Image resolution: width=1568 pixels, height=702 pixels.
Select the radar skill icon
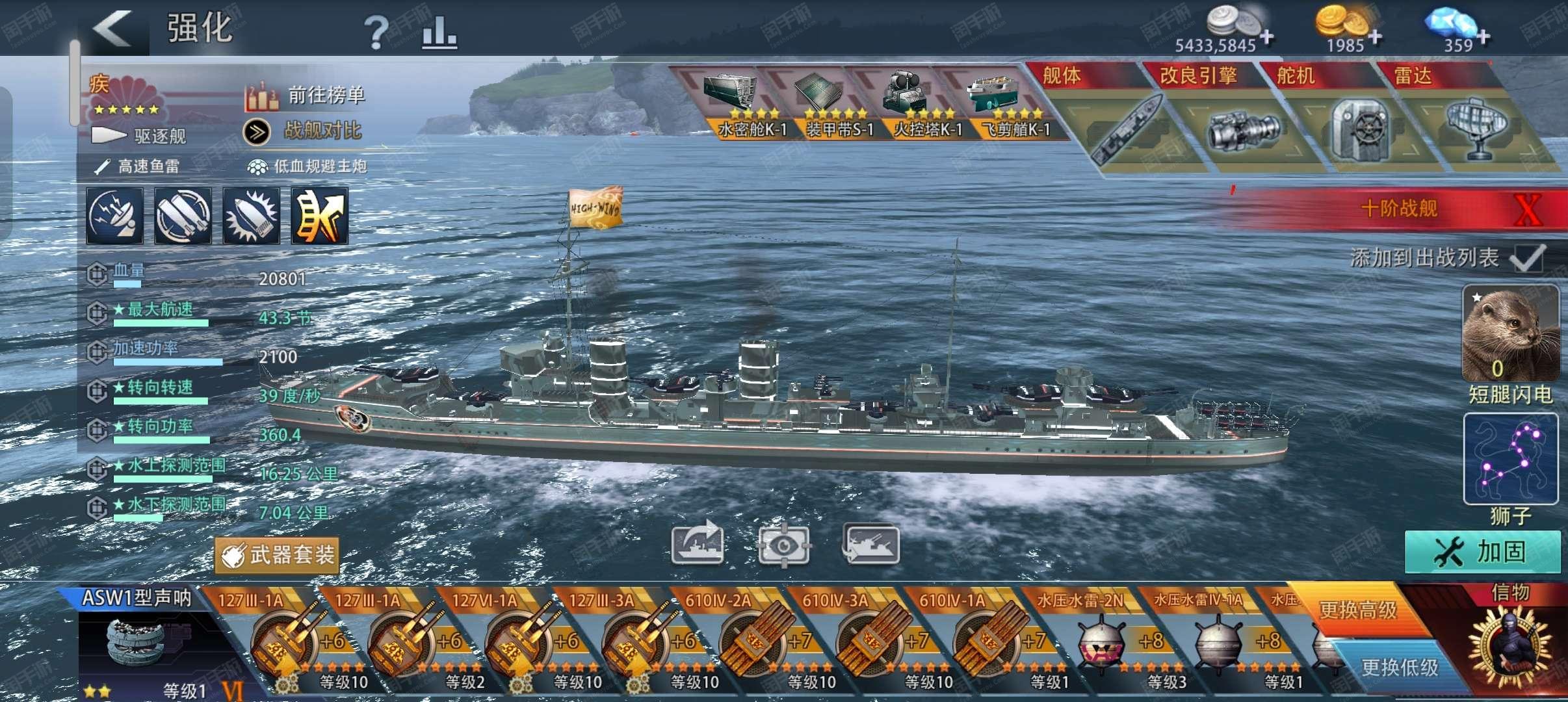click(x=115, y=216)
